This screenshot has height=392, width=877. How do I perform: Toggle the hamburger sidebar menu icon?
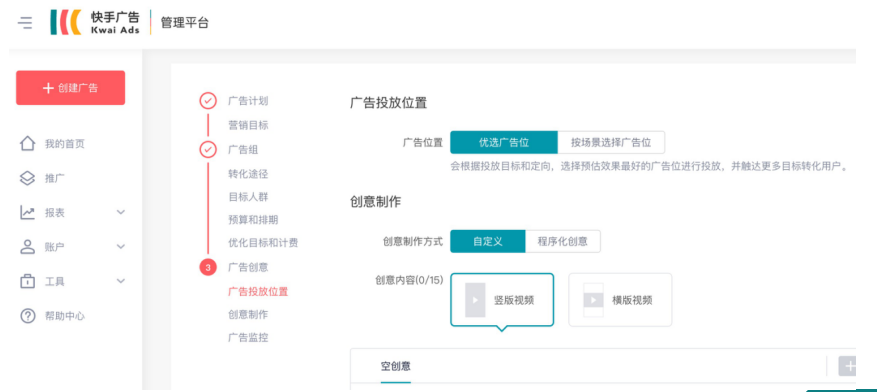point(25,23)
